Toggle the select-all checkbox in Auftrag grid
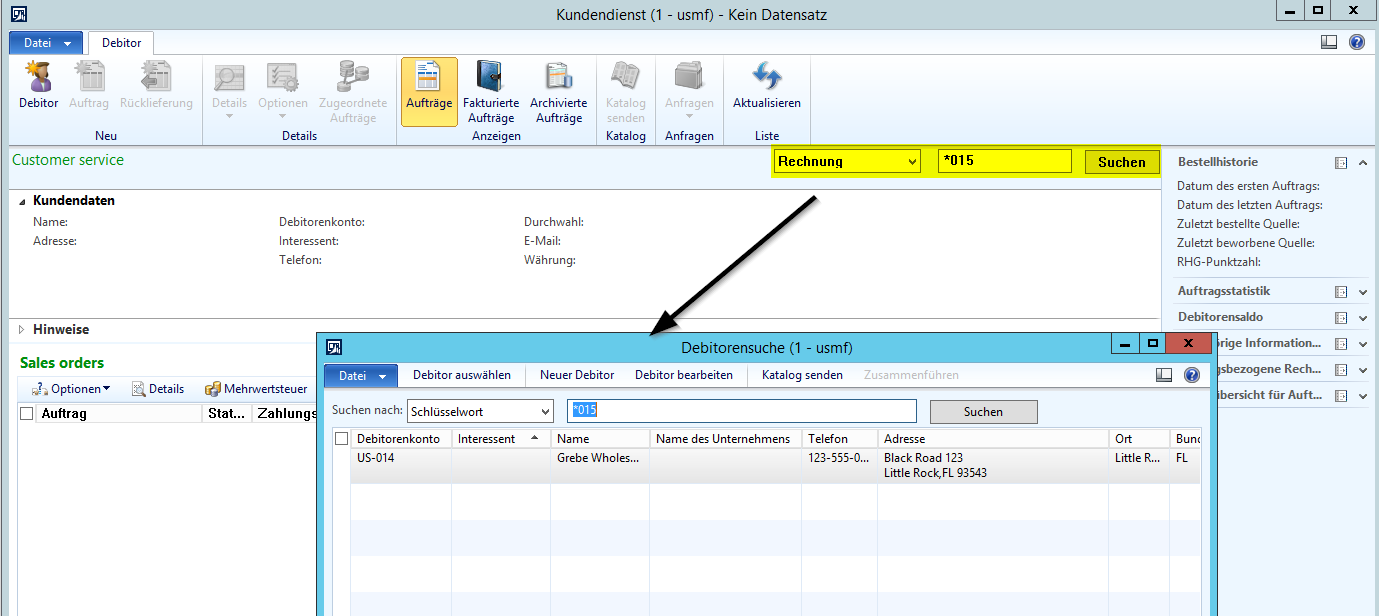The height and width of the screenshot is (616, 1379). [27, 413]
